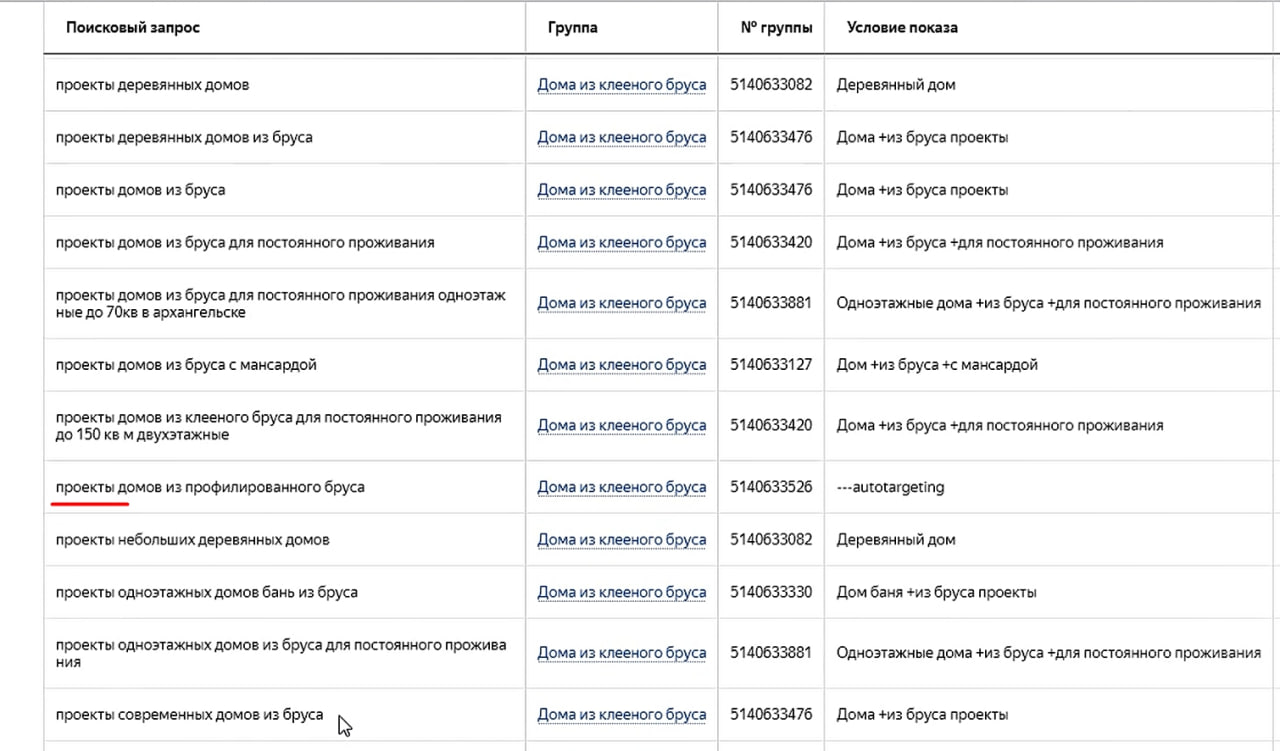Select the '---autotargeting' condition cell
Screen dimensions: 1280x751
890,488
